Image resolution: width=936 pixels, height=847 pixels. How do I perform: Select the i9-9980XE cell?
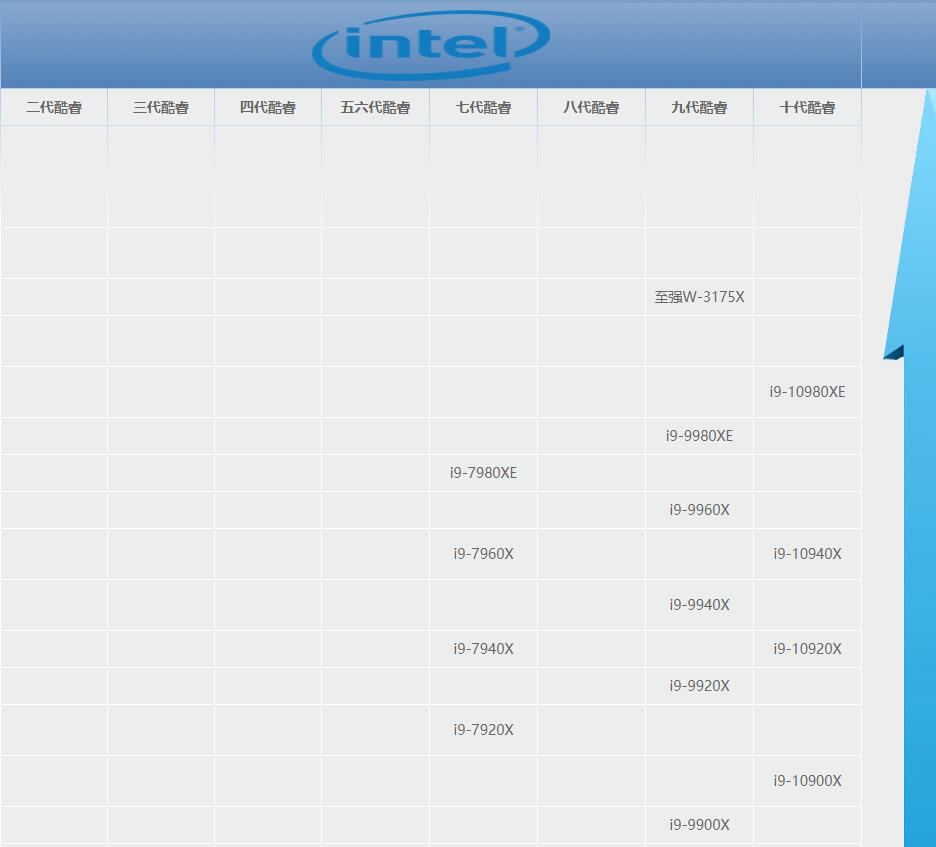coord(699,436)
